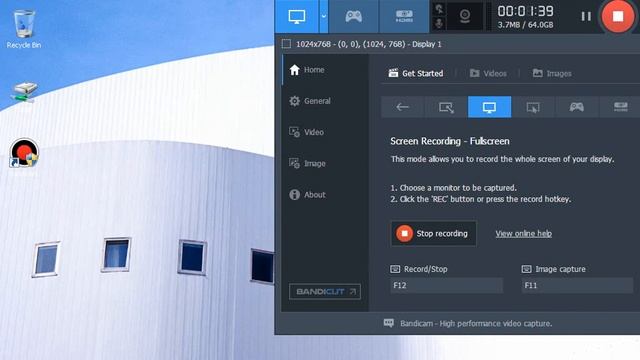Screen dimensions: 640x360
Task: Open the About section
Action: (x=325, y=195)
